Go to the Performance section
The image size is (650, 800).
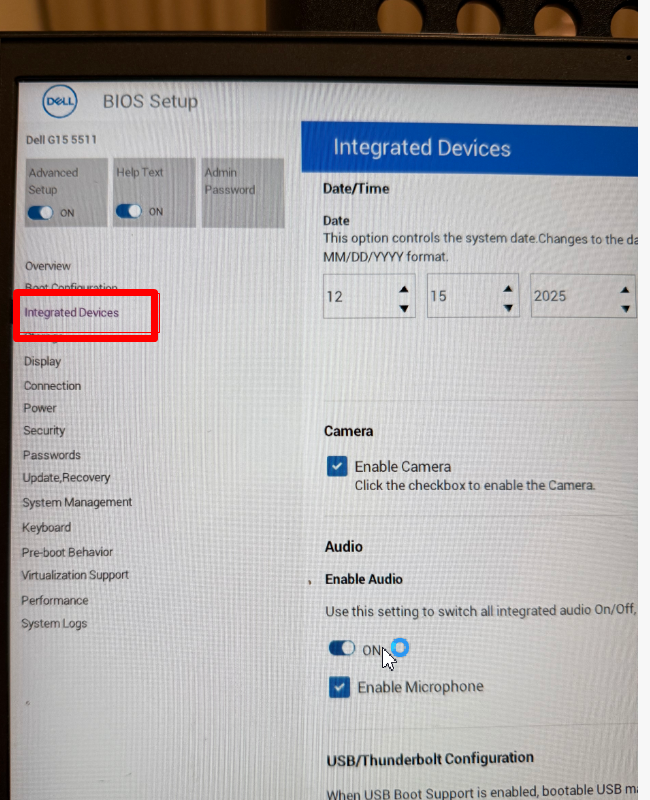[x=55, y=601]
